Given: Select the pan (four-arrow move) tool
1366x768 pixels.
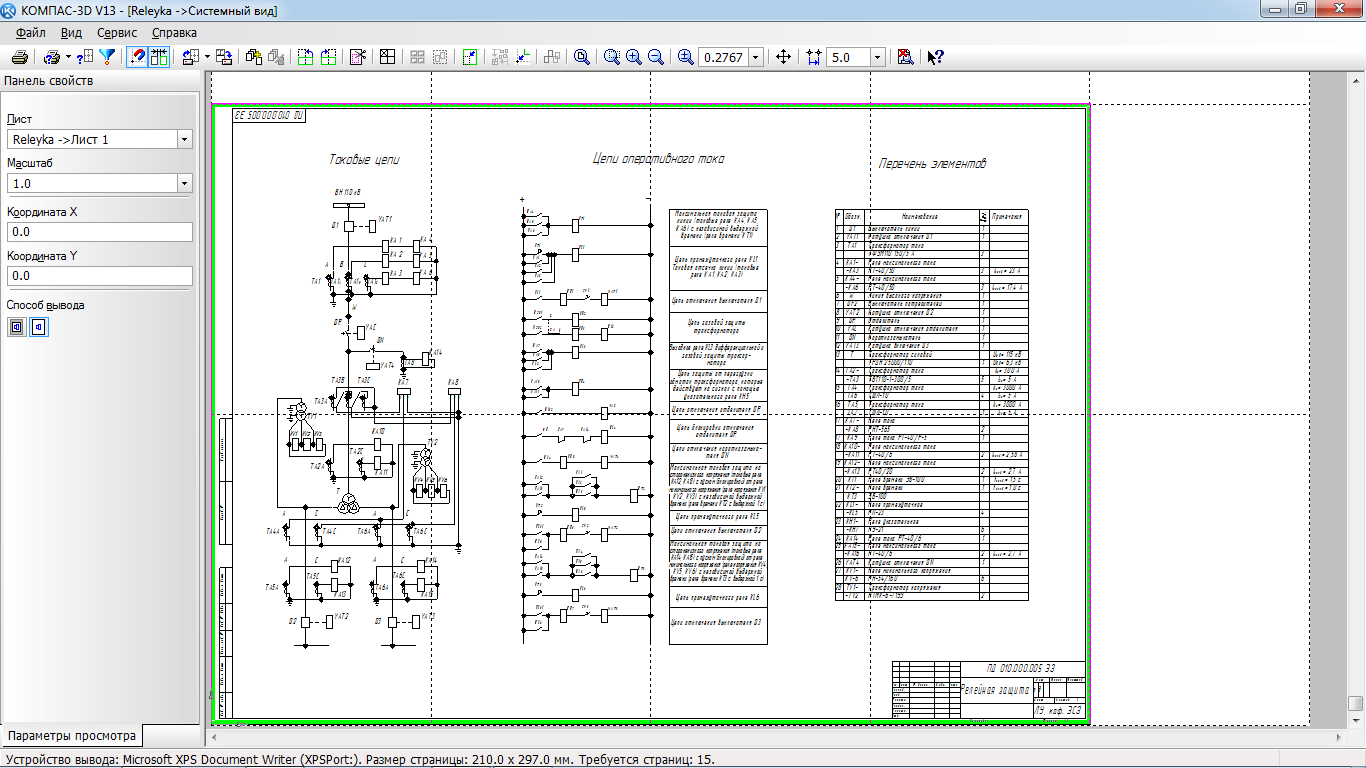Looking at the screenshot, I should coord(783,57).
